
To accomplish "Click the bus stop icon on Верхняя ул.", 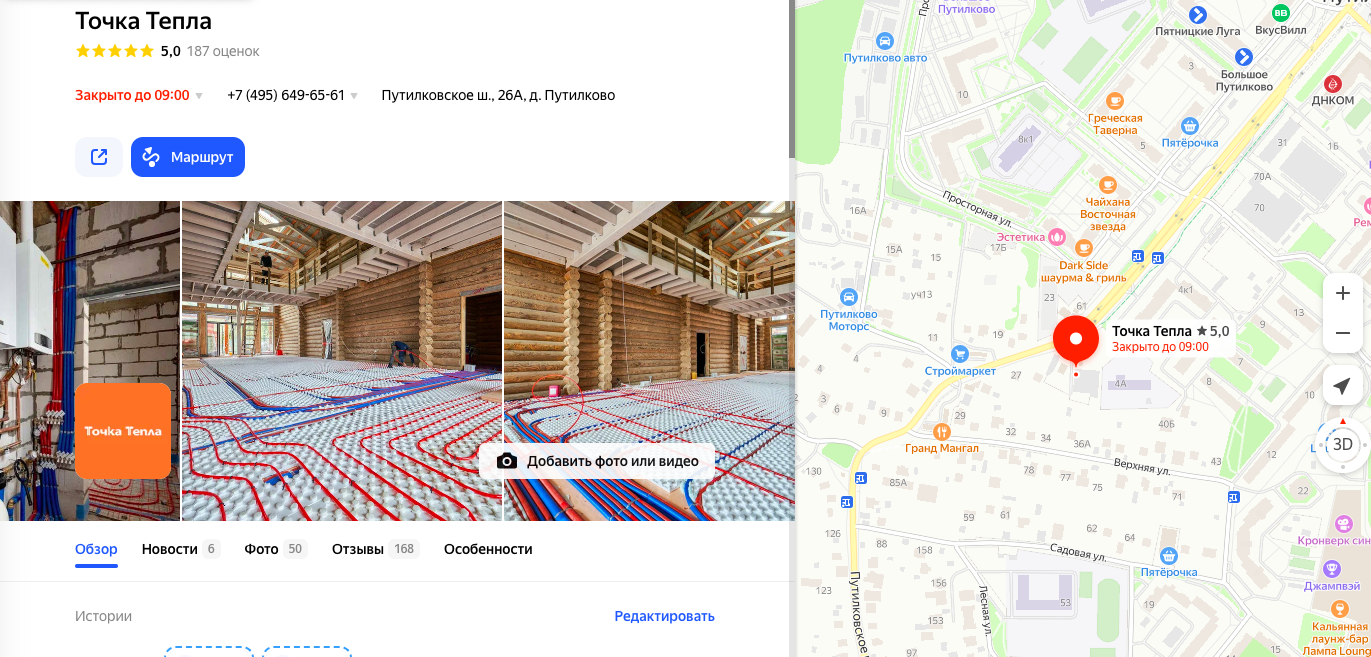I will [x=1232, y=496].
